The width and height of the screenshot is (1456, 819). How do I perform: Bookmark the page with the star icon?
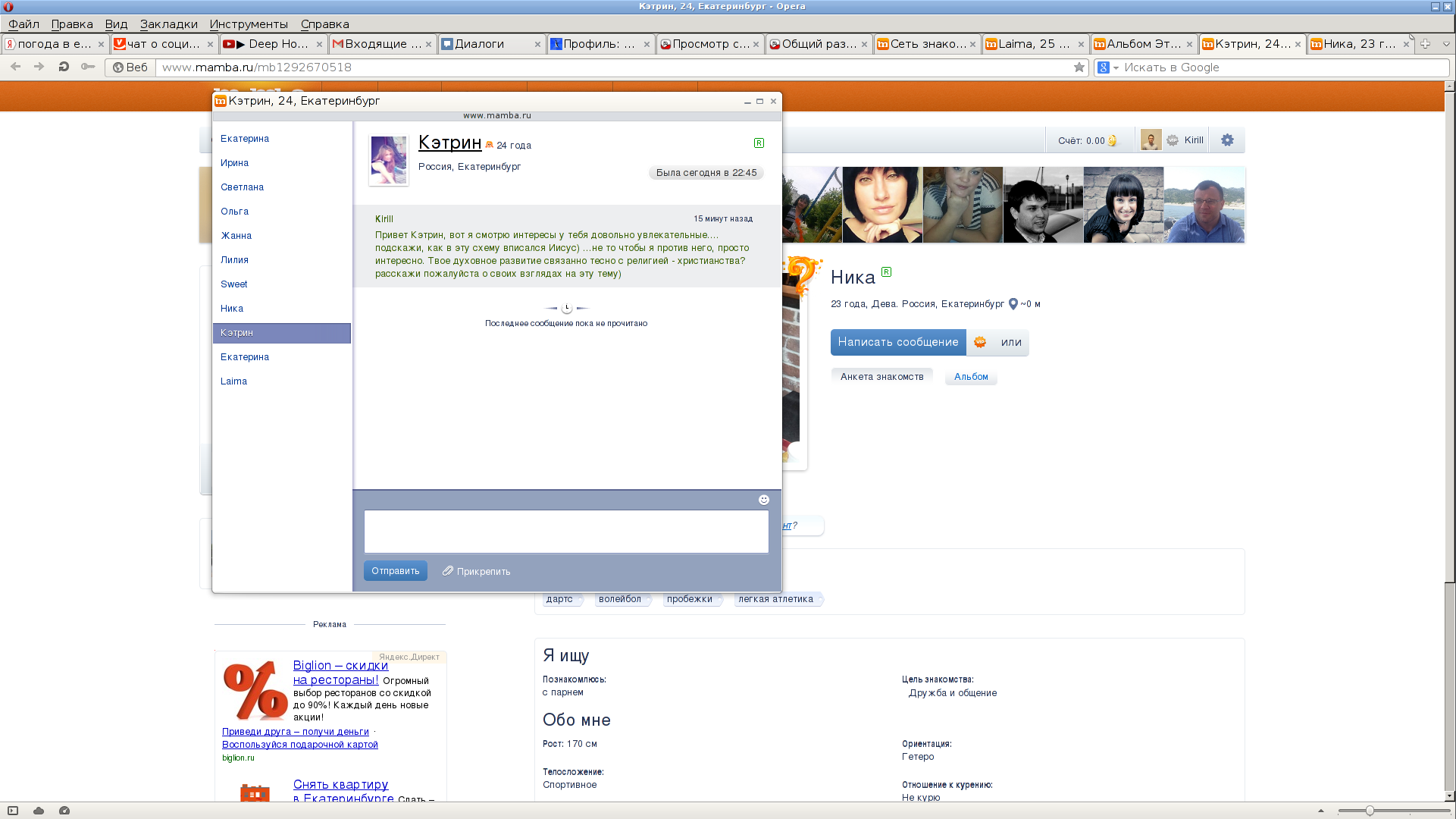pos(1079,67)
